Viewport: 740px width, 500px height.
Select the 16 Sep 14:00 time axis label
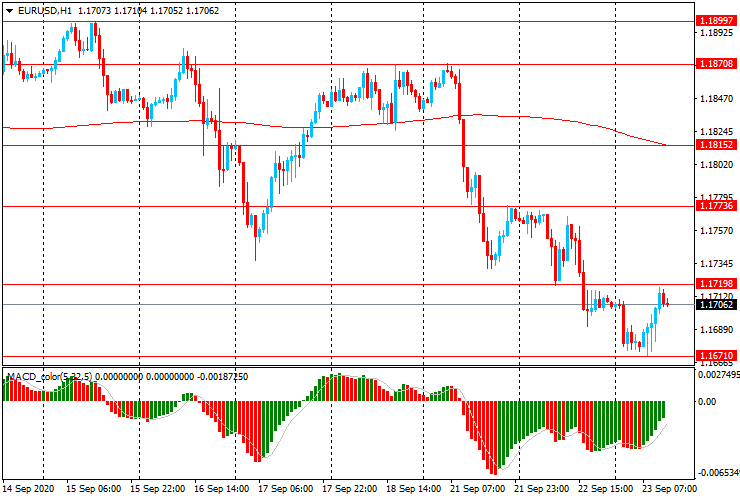[x=221, y=489]
